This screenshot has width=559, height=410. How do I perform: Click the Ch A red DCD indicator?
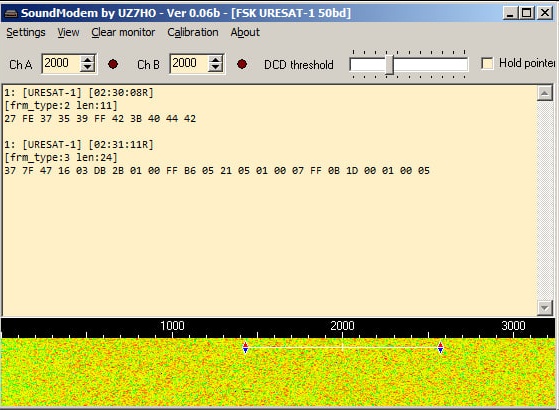coord(113,64)
